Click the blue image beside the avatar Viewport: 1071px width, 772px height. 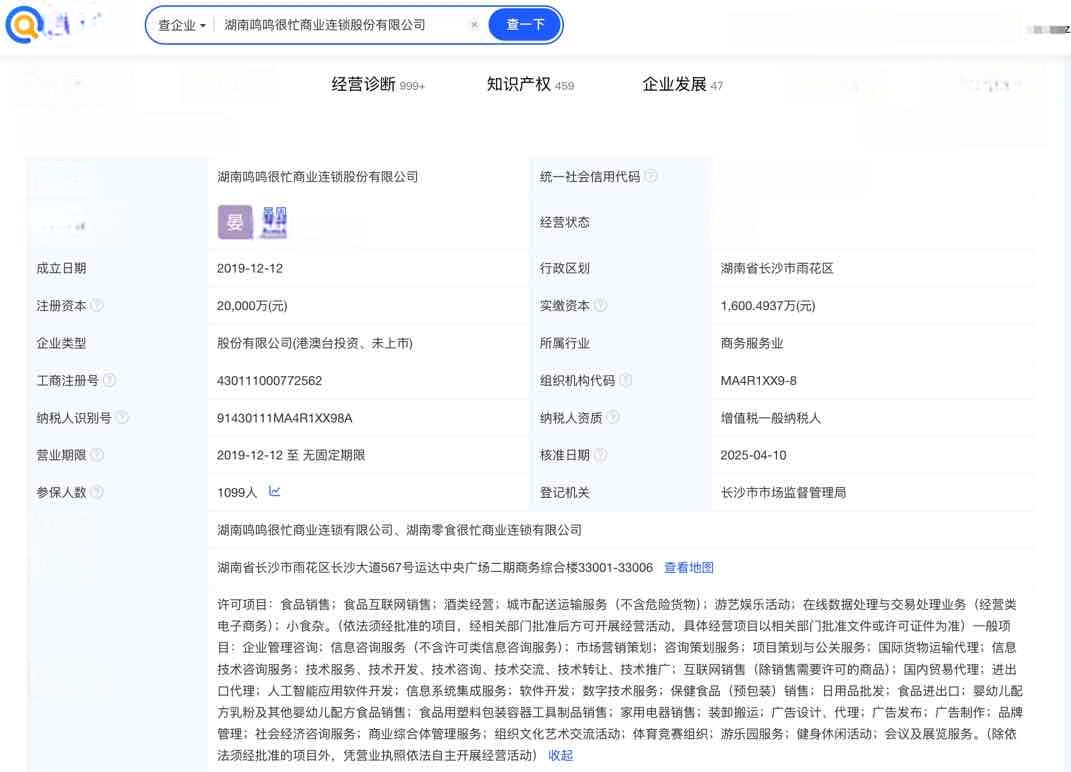coord(274,223)
